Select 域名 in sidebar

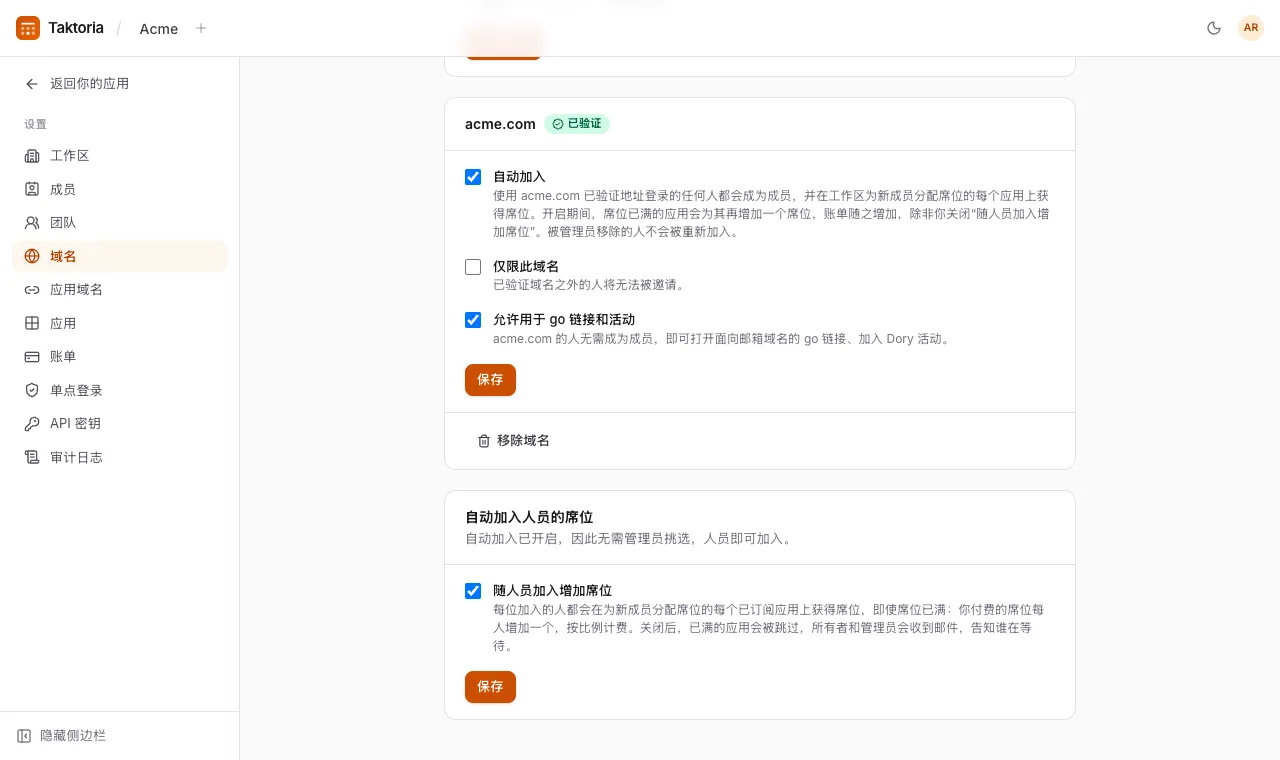120,256
